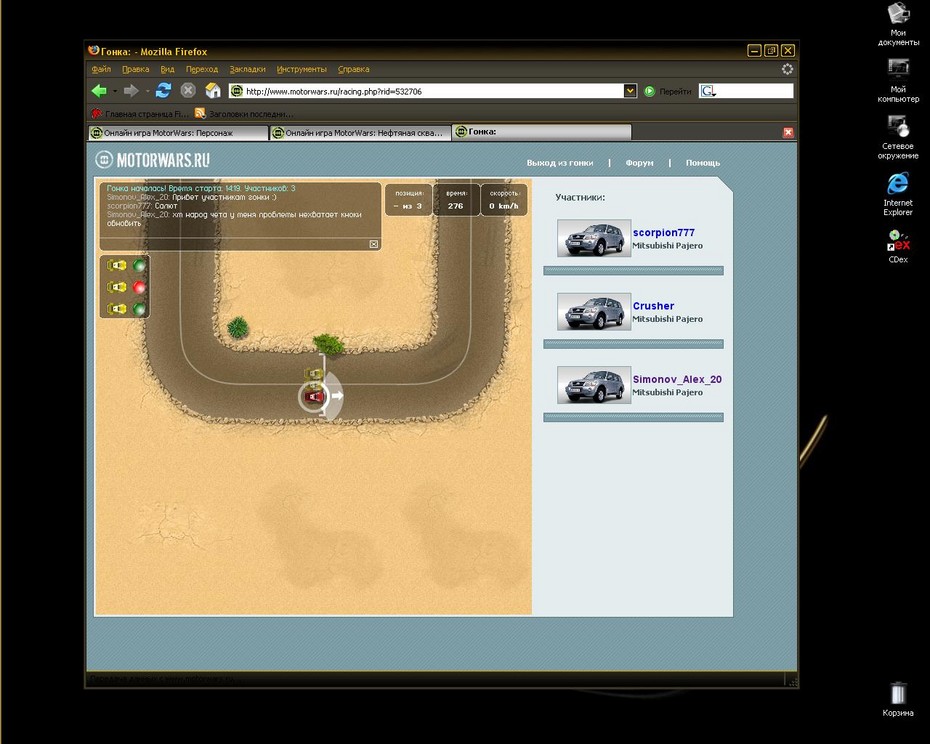
Task: Click the red status light
Action: 139,287
